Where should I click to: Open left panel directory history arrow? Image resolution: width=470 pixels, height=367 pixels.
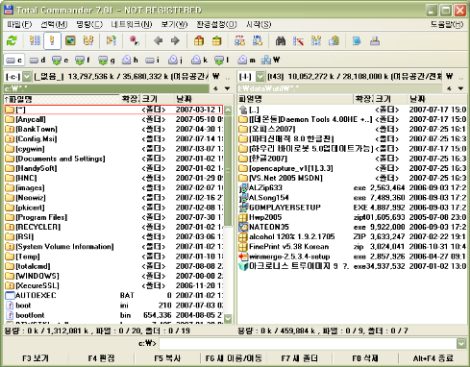(227, 89)
